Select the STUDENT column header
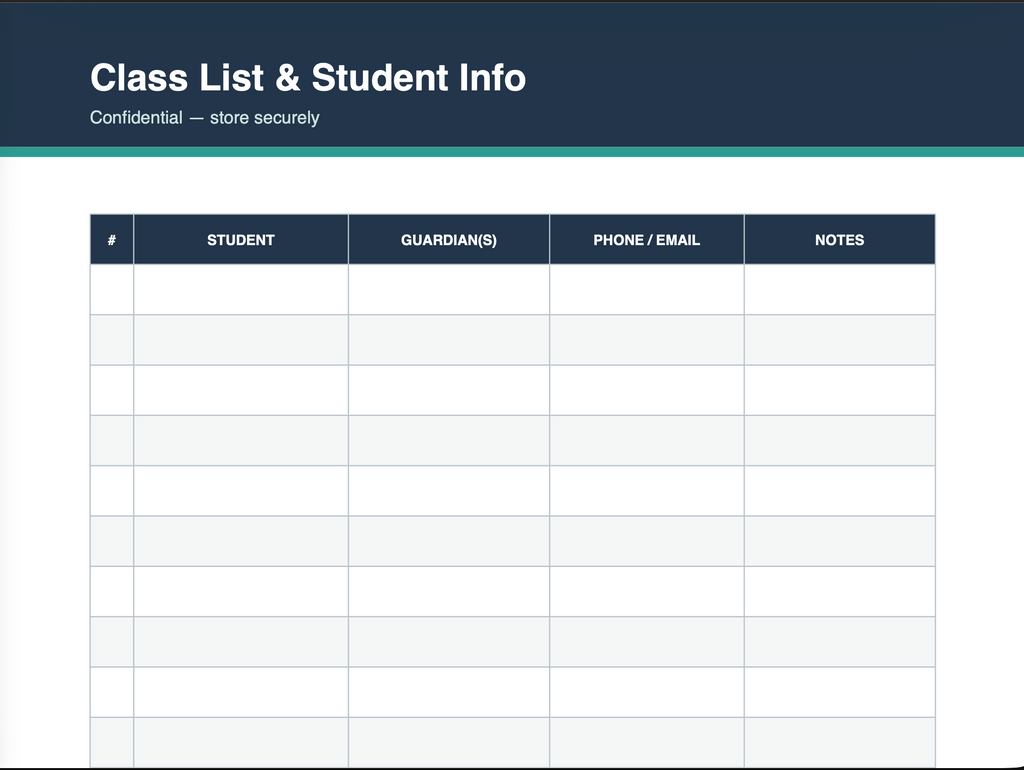The width and height of the screenshot is (1024, 770). click(x=241, y=240)
